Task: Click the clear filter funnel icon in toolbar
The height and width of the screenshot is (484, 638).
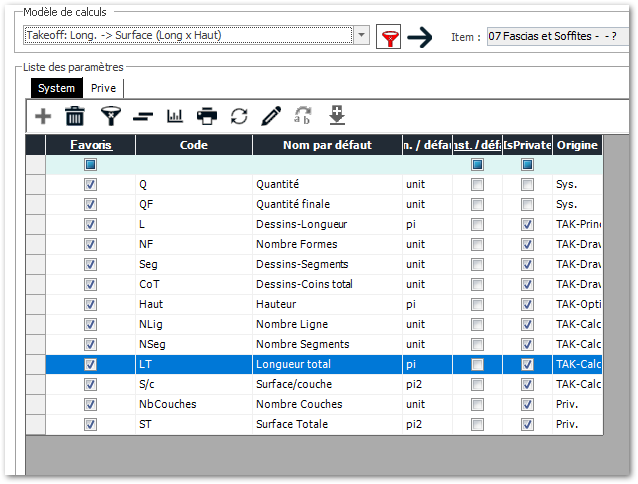Action: click(x=110, y=116)
